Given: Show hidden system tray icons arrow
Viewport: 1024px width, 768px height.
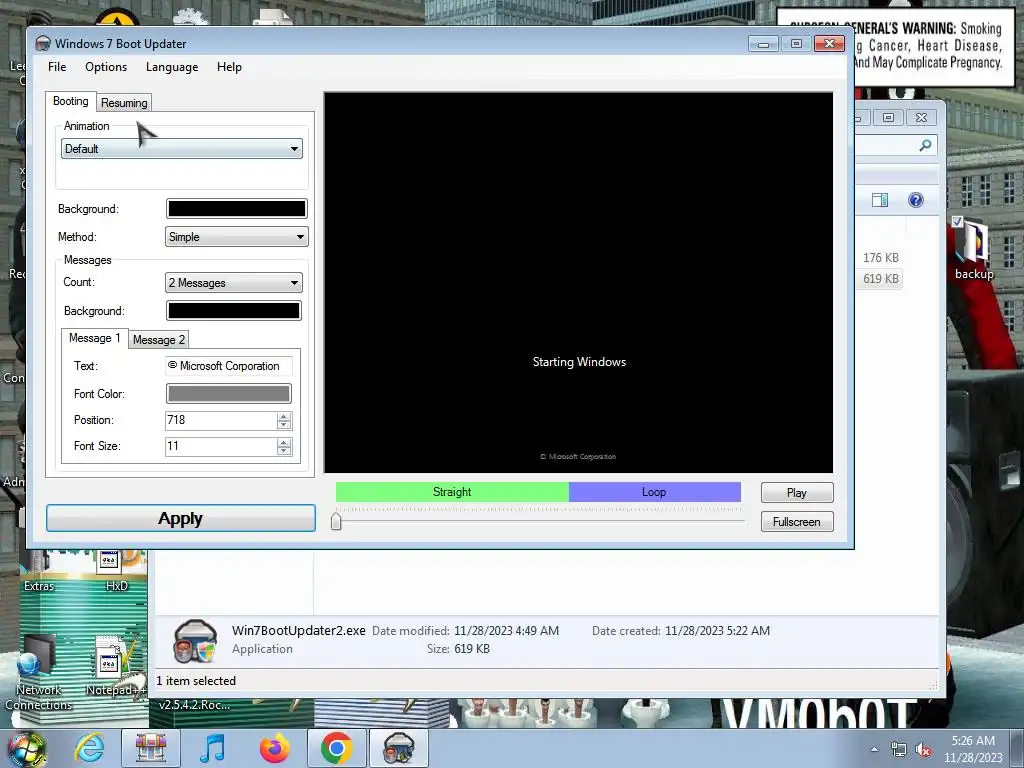Looking at the screenshot, I should [x=874, y=749].
